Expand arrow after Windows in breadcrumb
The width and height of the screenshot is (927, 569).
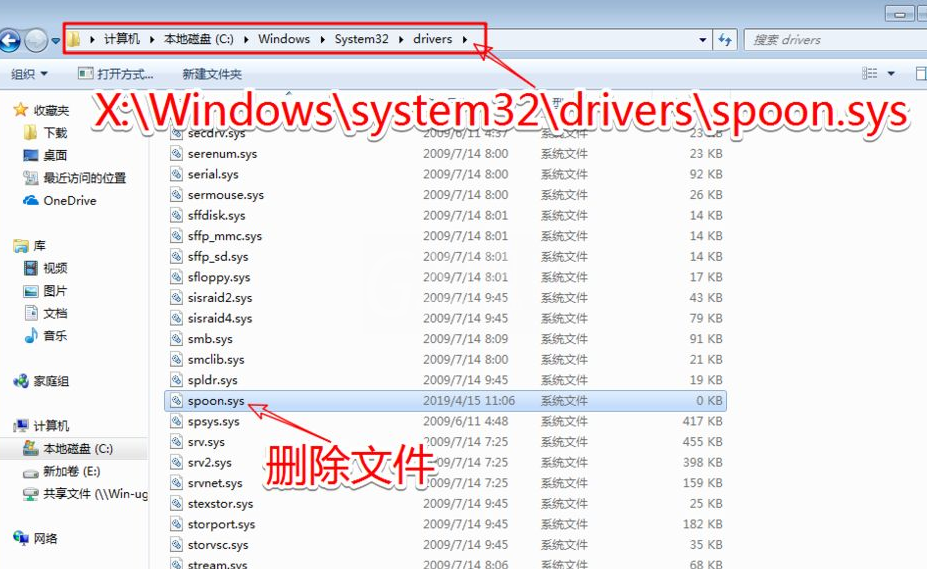point(322,40)
